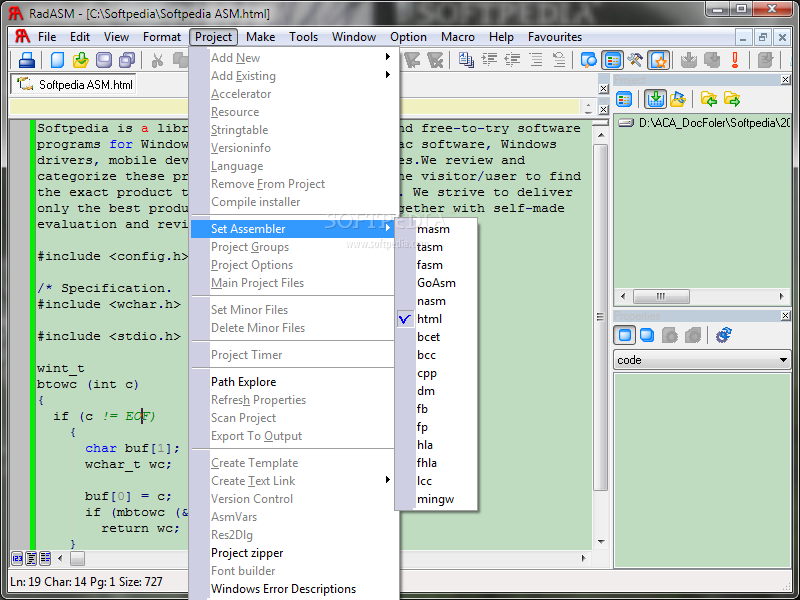Expand the Add New submenu
Viewport: 800px width, 600px height.
click(x=293, y=58)
